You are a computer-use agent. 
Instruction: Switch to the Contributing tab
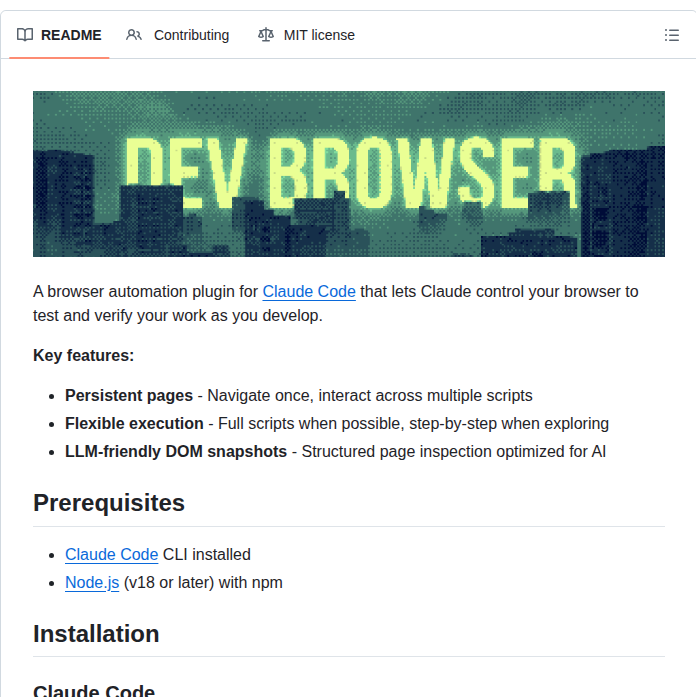(177, 35)
